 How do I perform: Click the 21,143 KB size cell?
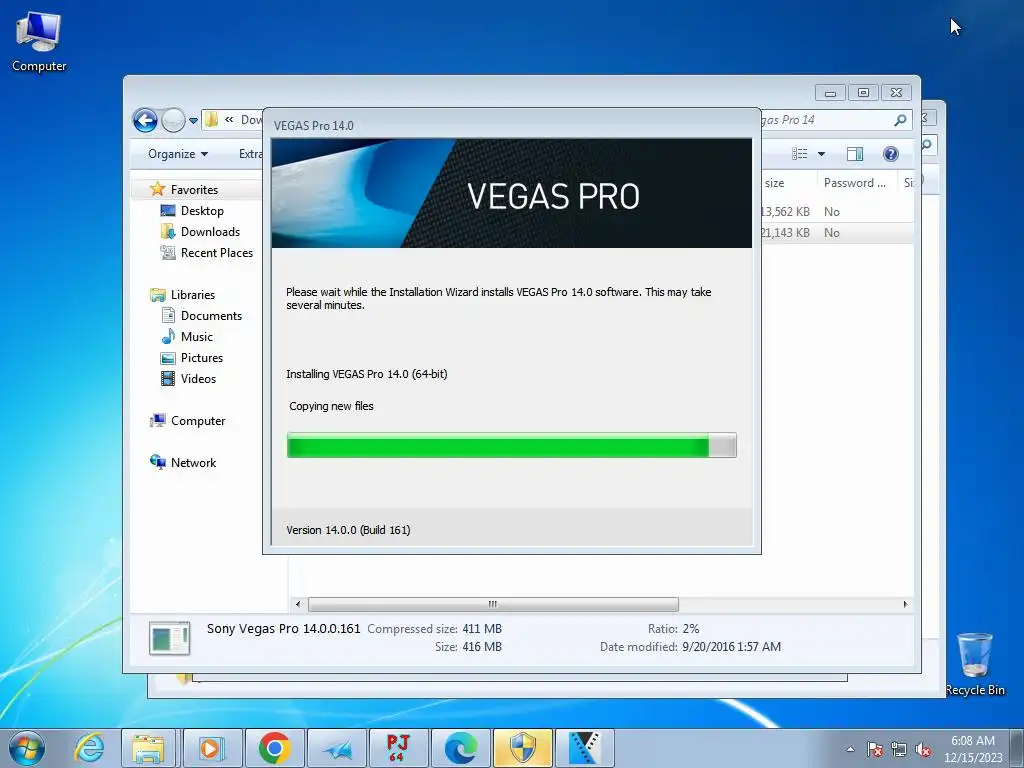pyautogui.click(x=785, y=232)
